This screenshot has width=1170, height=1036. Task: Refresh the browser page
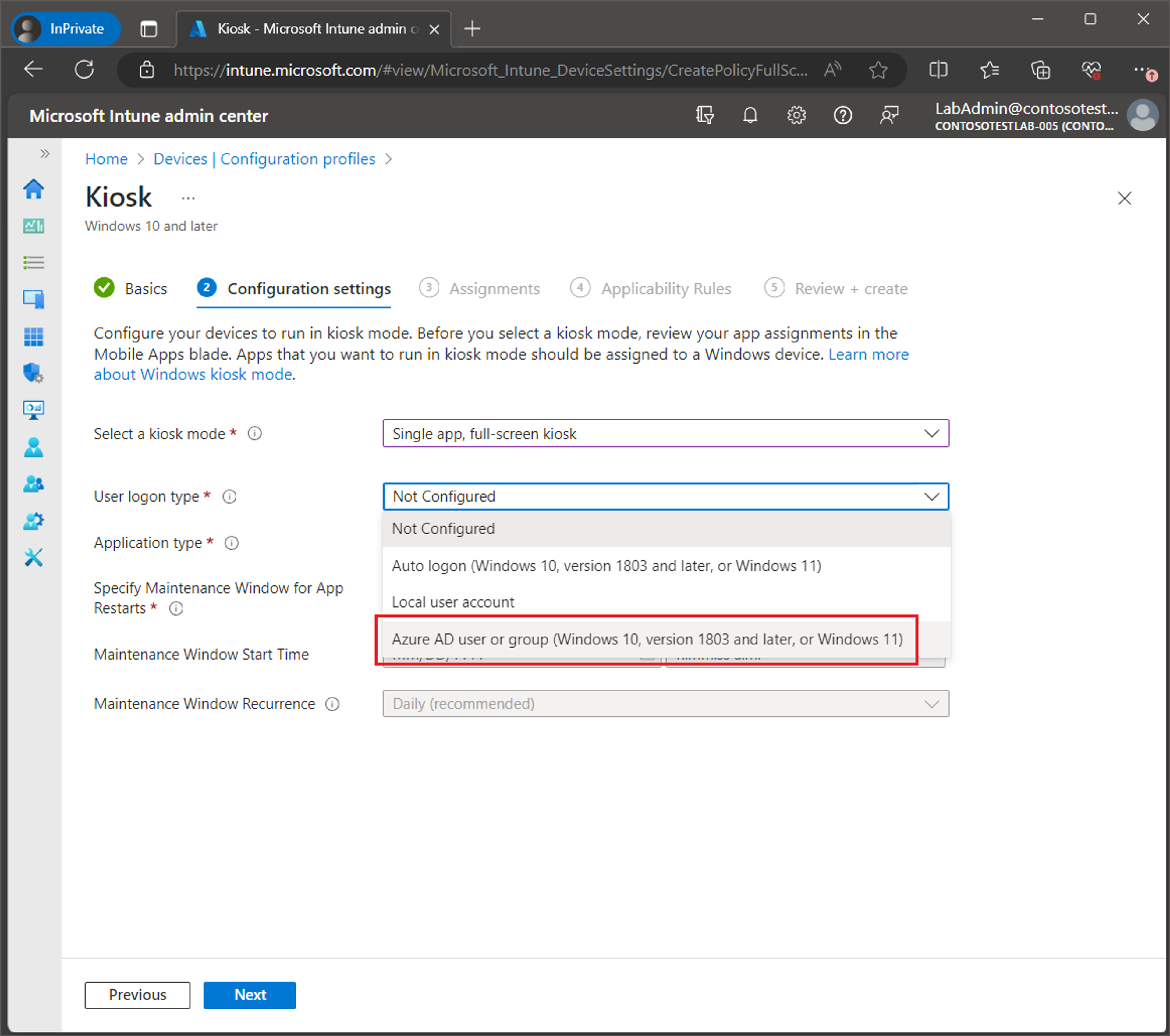click(84, 70)
